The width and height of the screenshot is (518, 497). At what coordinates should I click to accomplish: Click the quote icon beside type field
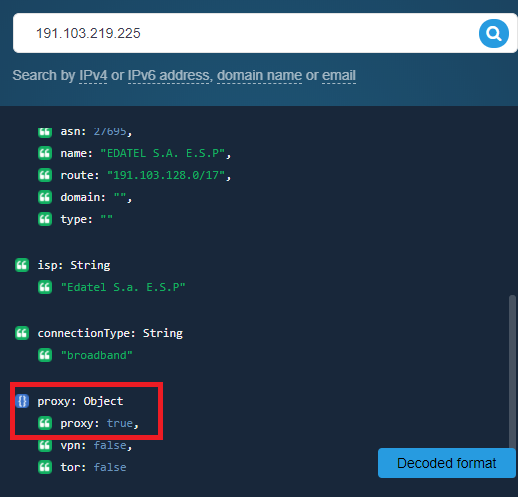45,219
